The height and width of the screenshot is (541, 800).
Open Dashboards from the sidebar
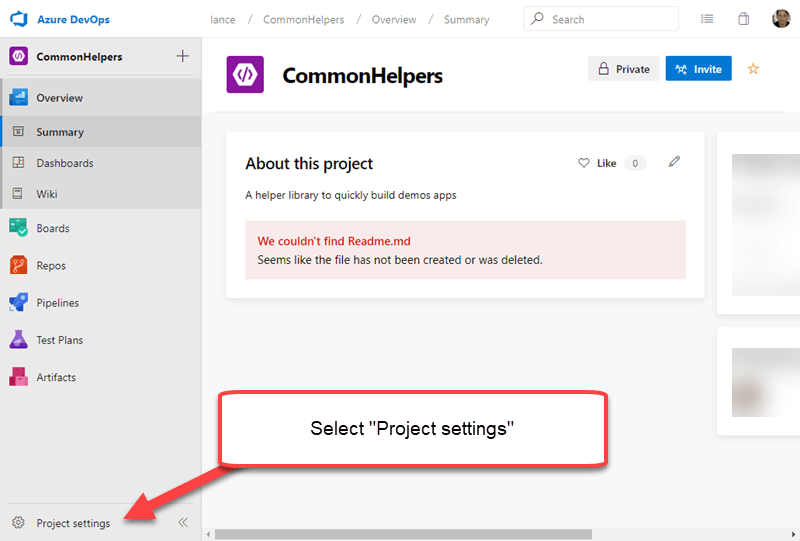101,163
